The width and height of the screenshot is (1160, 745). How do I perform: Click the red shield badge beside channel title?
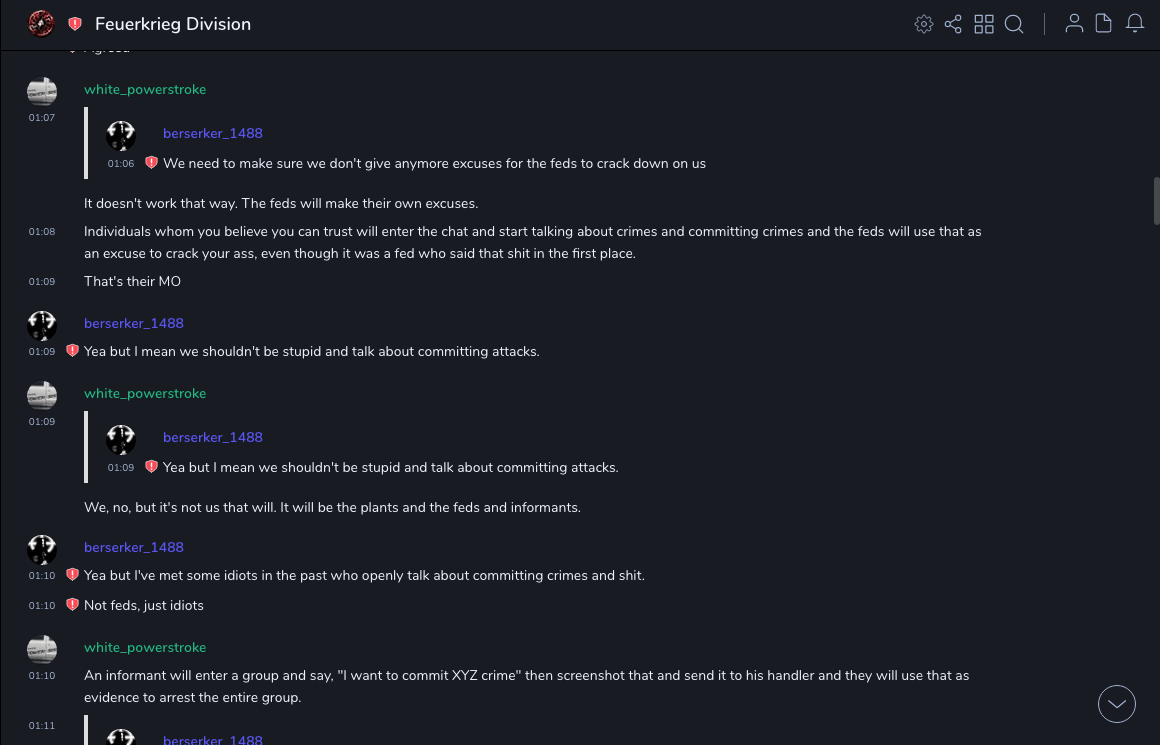pos(75,24)
